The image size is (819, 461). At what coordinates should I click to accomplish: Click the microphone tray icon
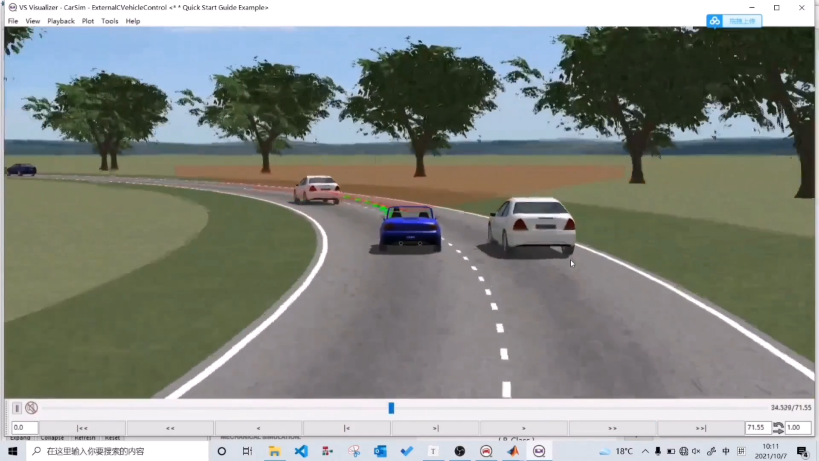coord(658,451)
